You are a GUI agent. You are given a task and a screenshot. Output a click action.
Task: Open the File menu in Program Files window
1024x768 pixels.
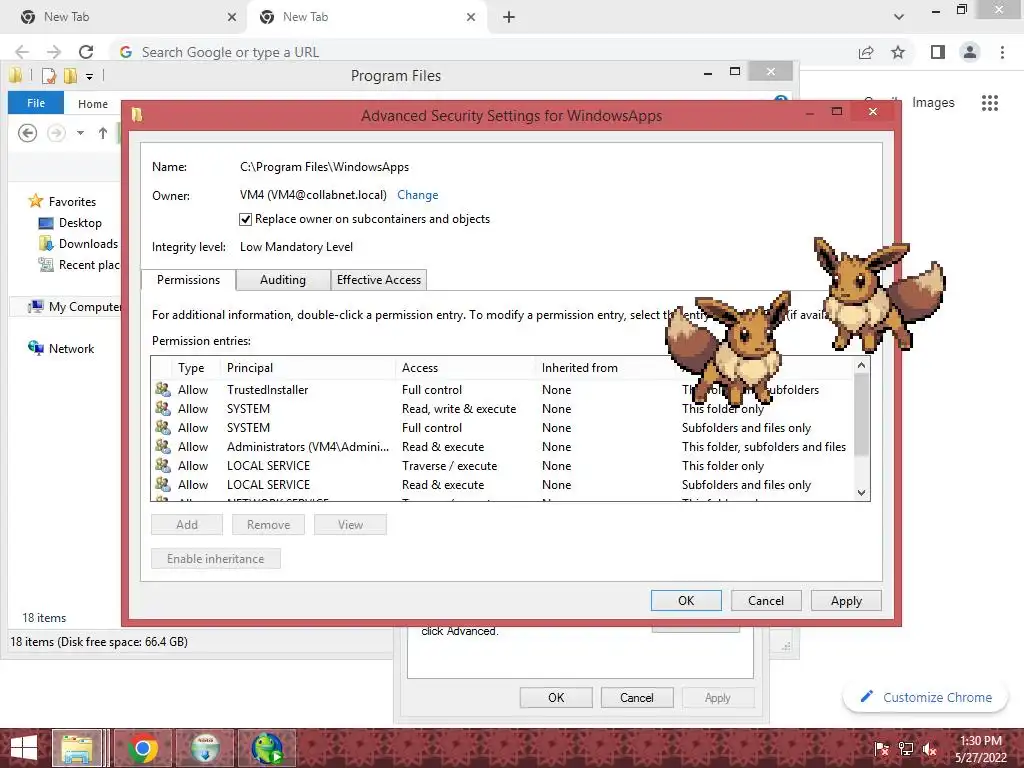(x=36, y=103)
